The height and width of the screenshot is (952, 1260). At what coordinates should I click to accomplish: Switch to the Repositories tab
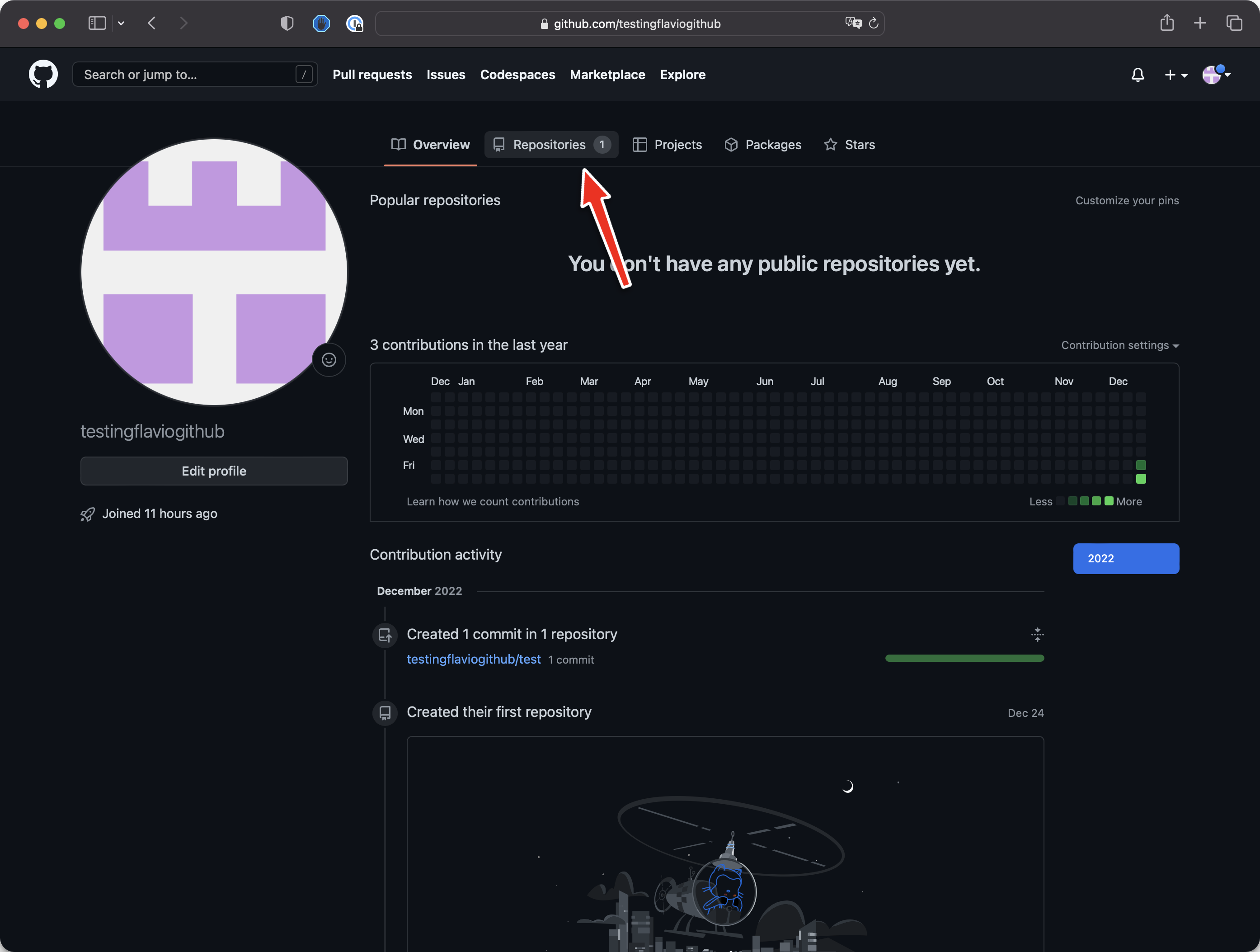click(550, 145)
